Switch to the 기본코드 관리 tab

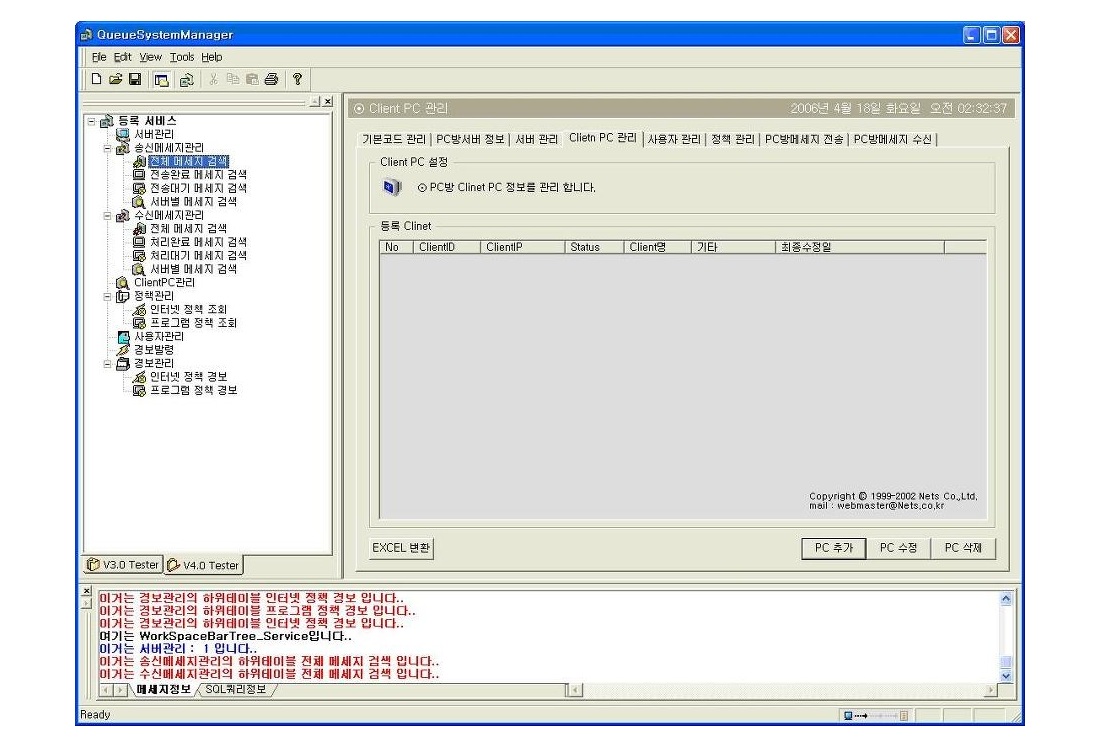click(x=394, y=139)
